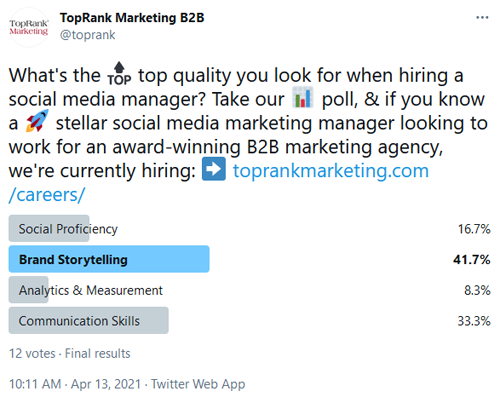
Task: Follow the /careers/ link text
Action: coord(47,195)
